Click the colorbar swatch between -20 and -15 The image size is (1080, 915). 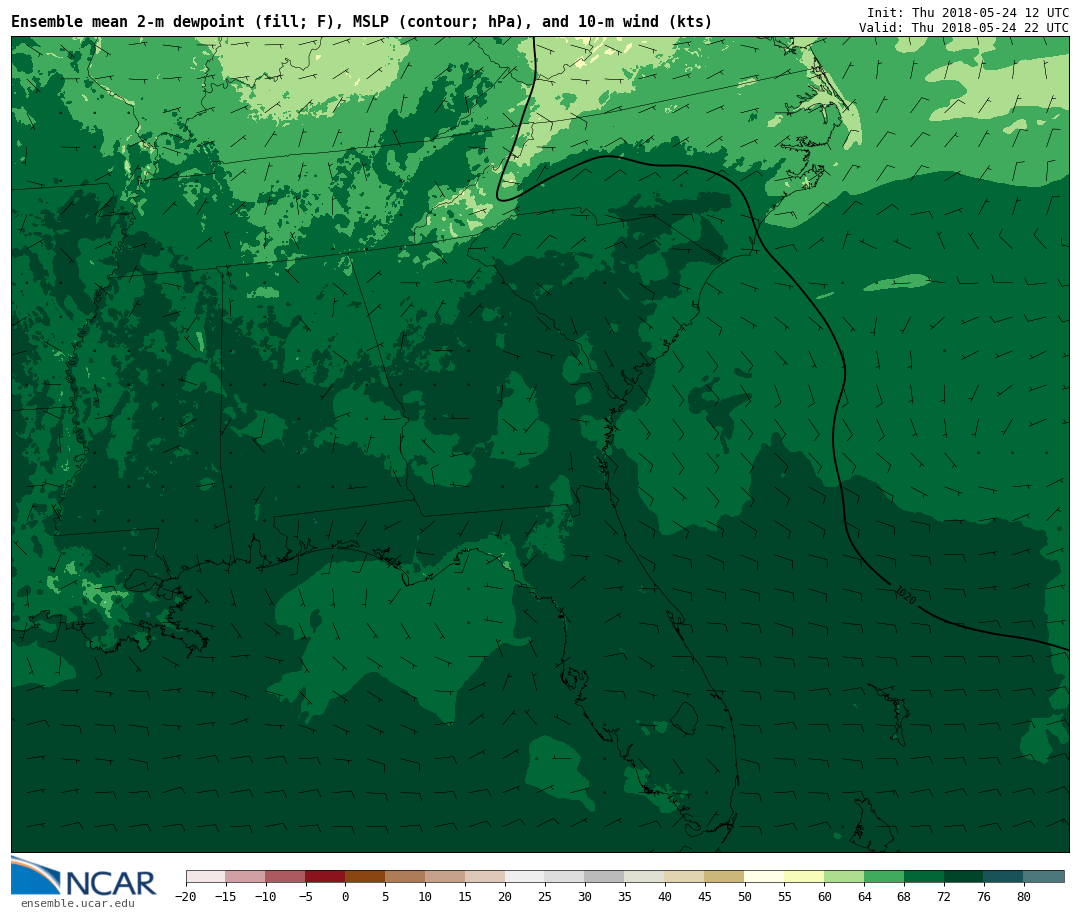tap(205, 877)
